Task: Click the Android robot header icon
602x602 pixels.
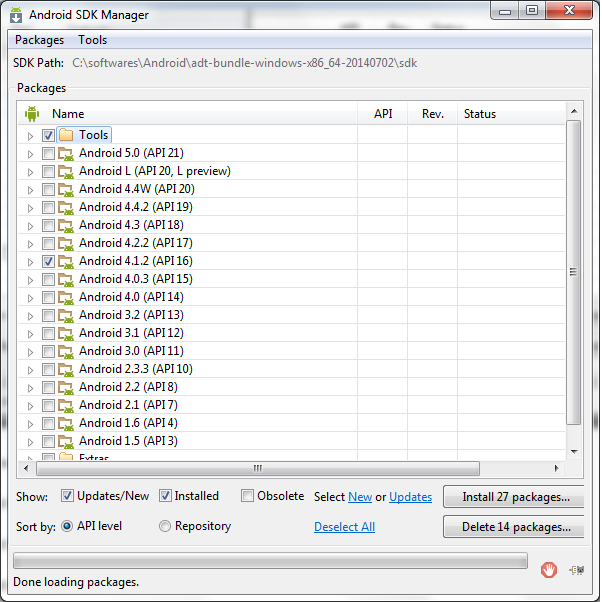Action: point(32,114)
